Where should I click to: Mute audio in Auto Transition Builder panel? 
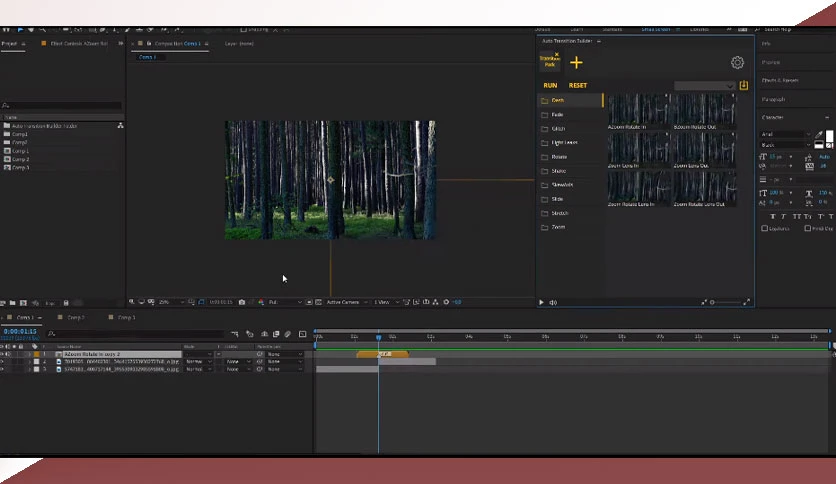553,302
